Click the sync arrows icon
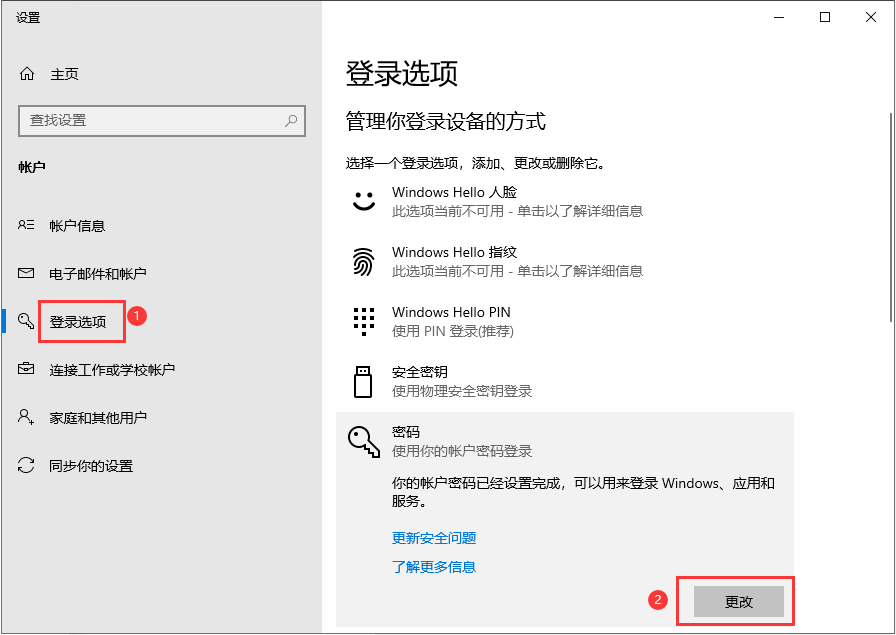 pyautogui.click(x=26, y=465)
